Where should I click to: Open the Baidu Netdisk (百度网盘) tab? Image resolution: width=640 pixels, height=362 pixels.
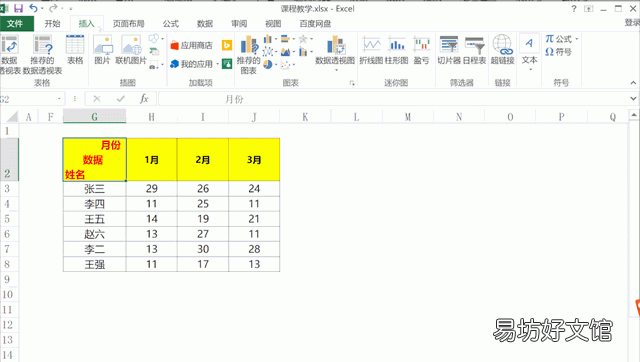coord(315,24)
